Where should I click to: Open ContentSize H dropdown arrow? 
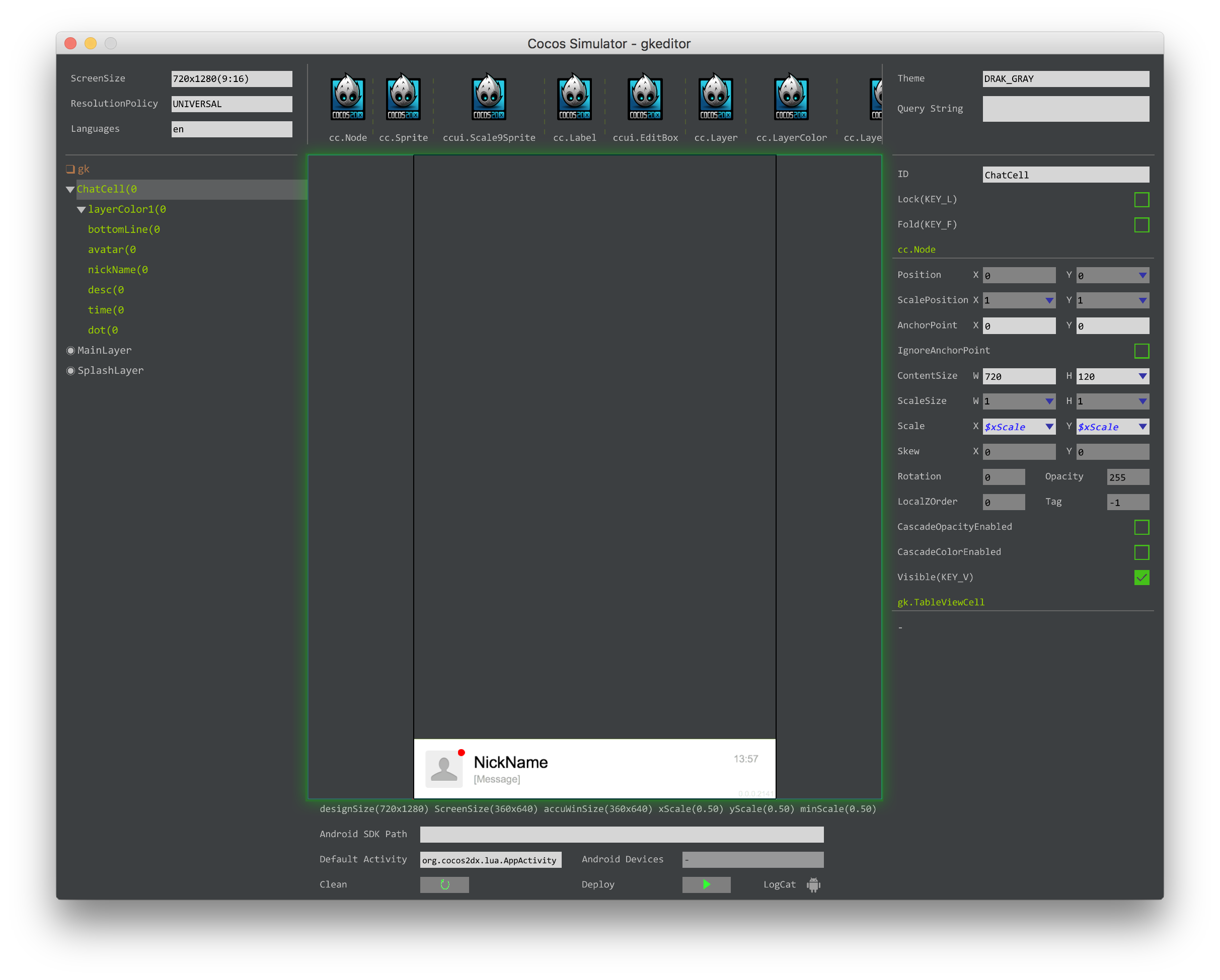tap(1142, 376)
